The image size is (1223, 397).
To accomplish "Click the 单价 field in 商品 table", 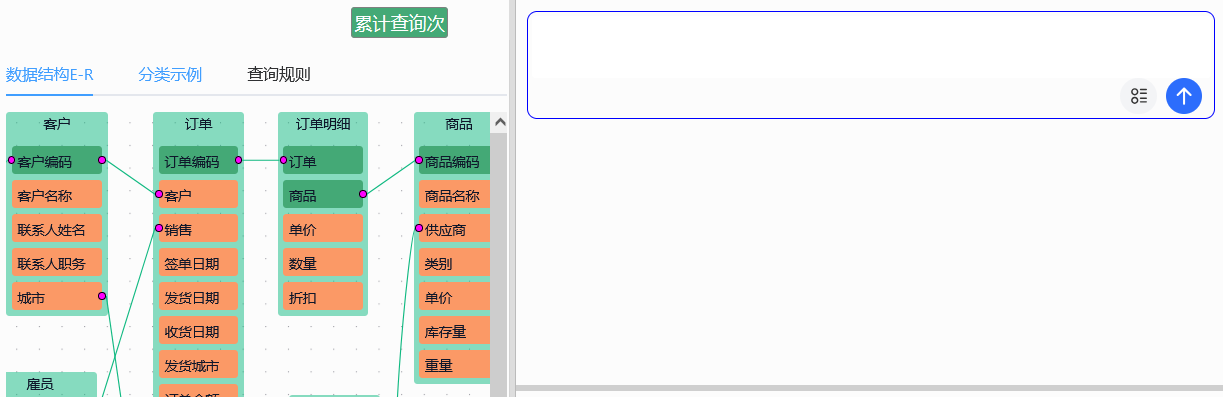I will point(455,296).
